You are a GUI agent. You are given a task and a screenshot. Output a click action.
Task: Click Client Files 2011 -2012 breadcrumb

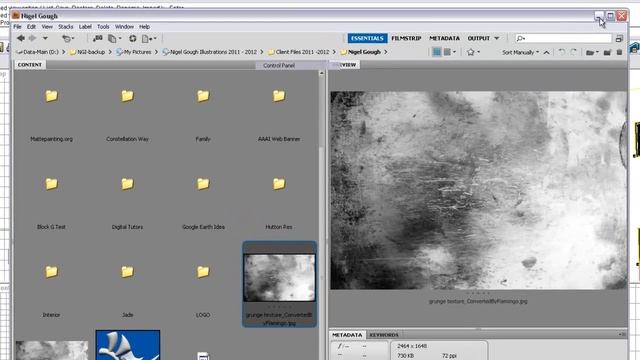click(x=299, y=52)
